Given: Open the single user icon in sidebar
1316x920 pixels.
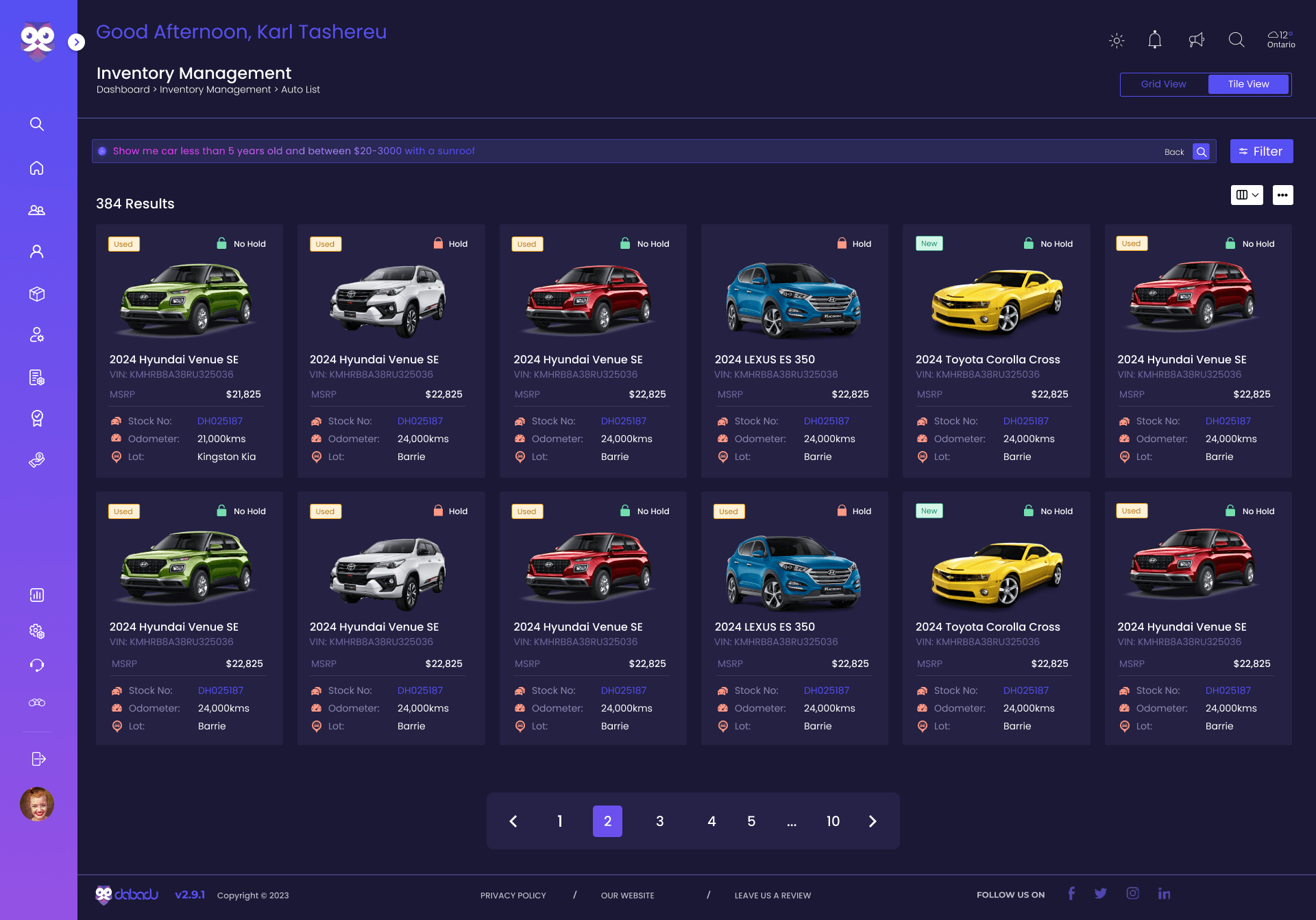Looking at the screenshot, I should [x=37, y=252].
